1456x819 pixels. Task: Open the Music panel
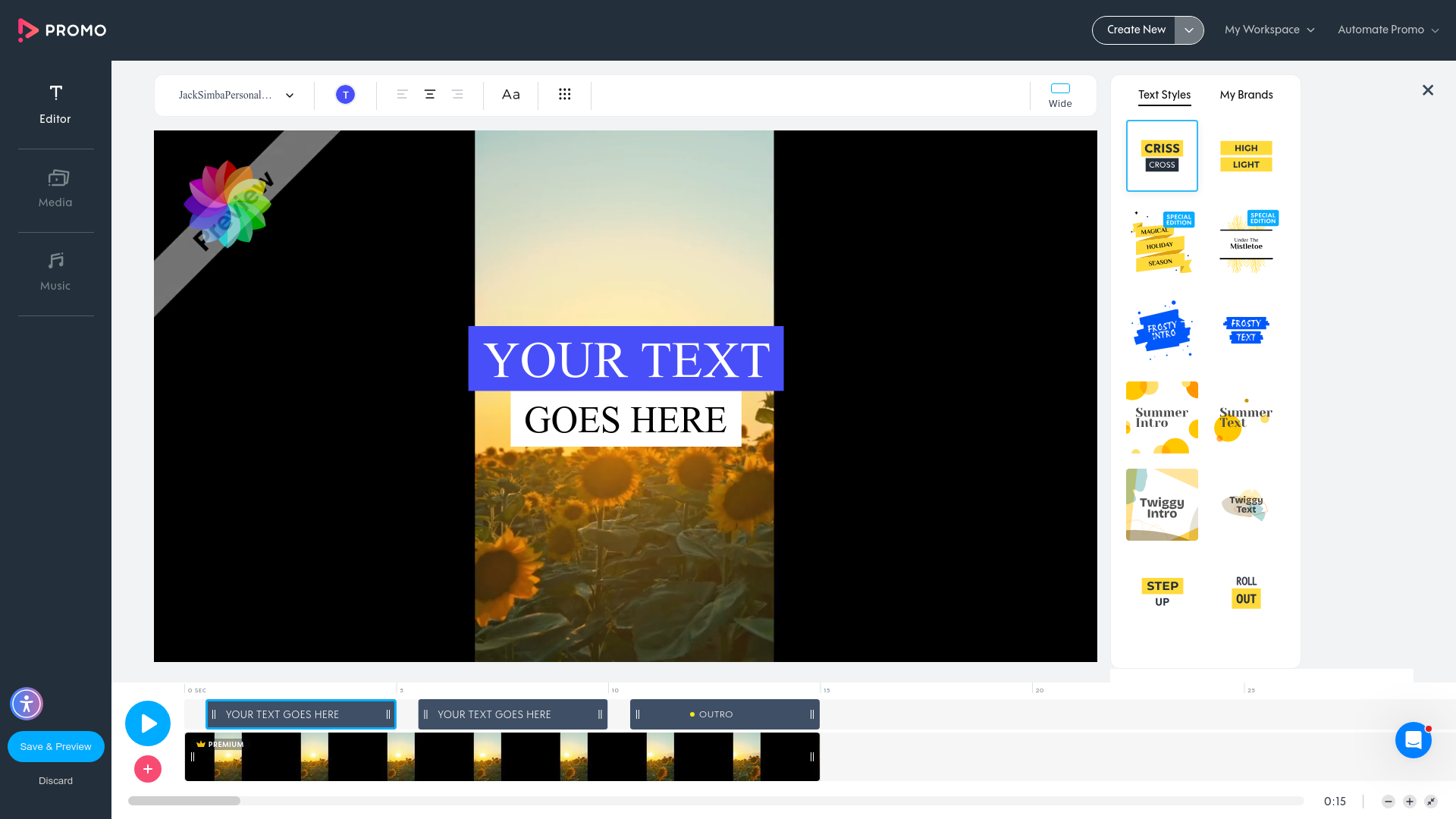pos(55,271)
